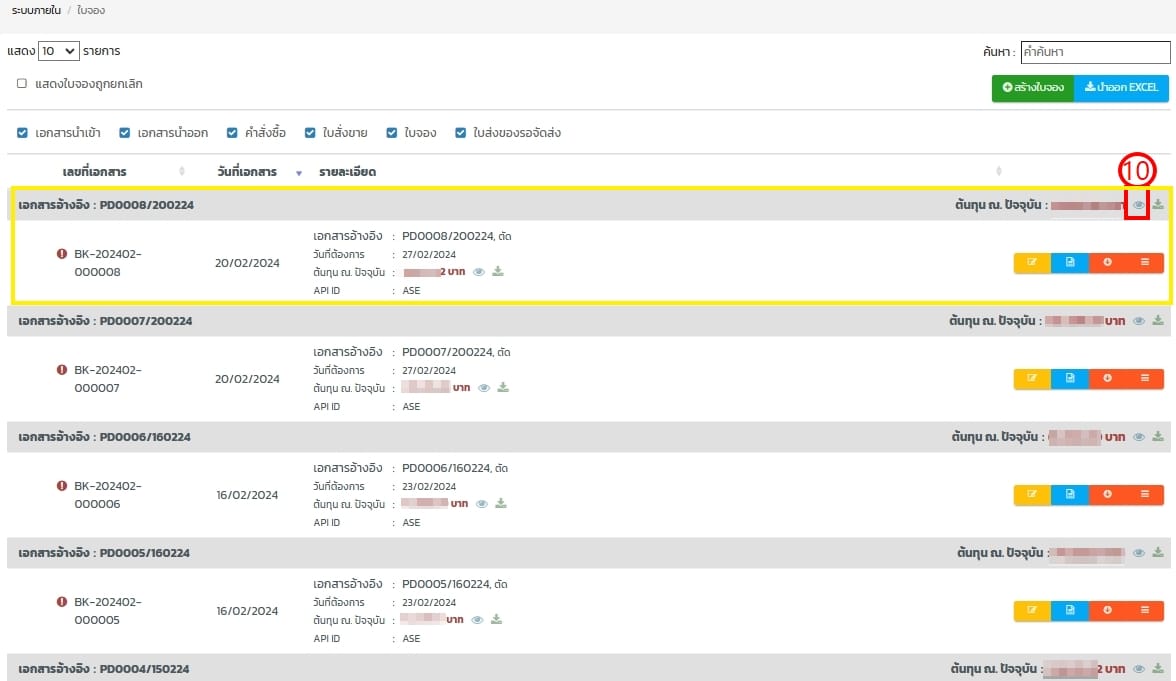Click yellow edit button for BK-202402-000005
This screenshot has height=681, width=1176.
1032,611
